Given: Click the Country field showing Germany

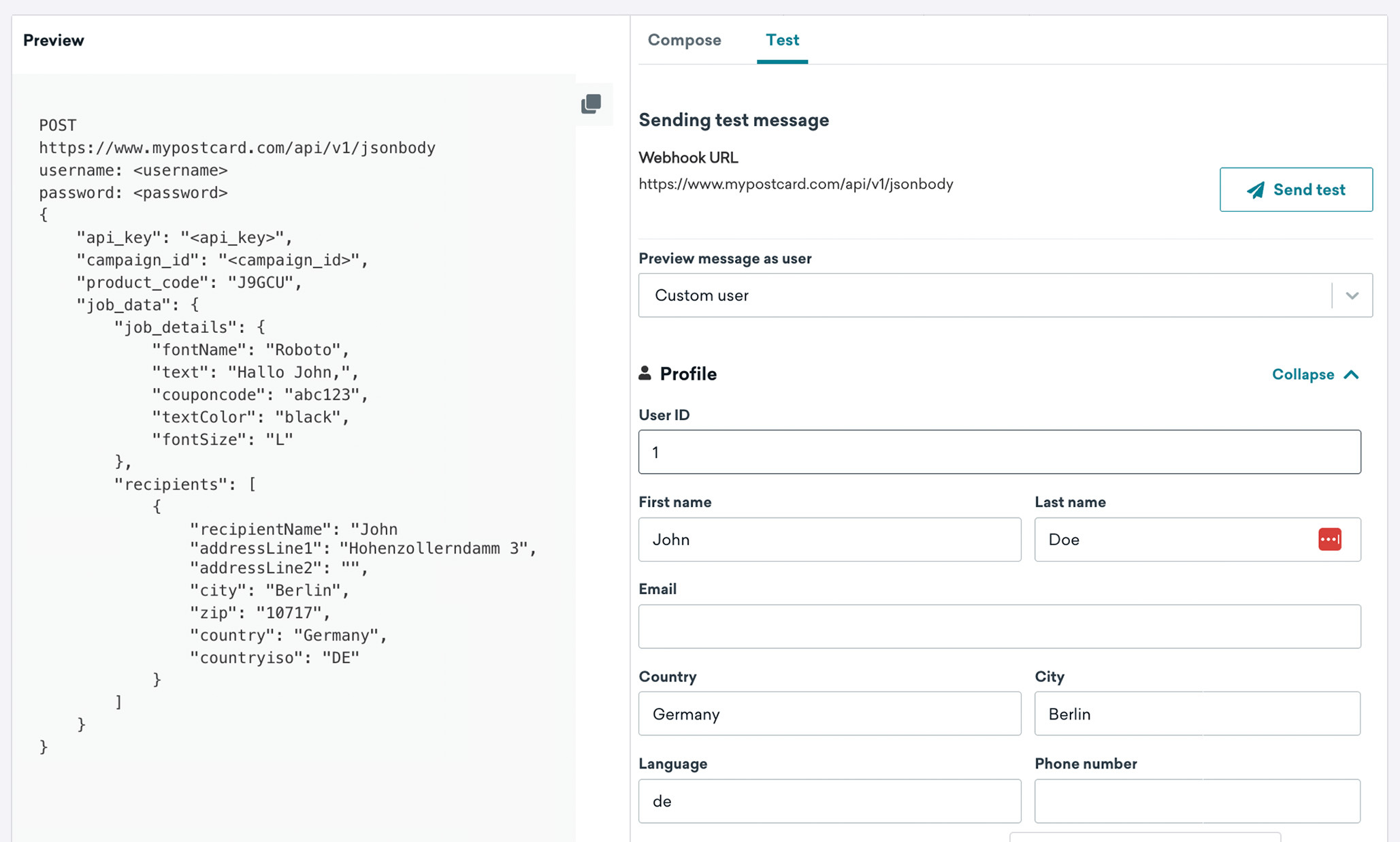Looking at the screenshot, I should click(828, 713).
